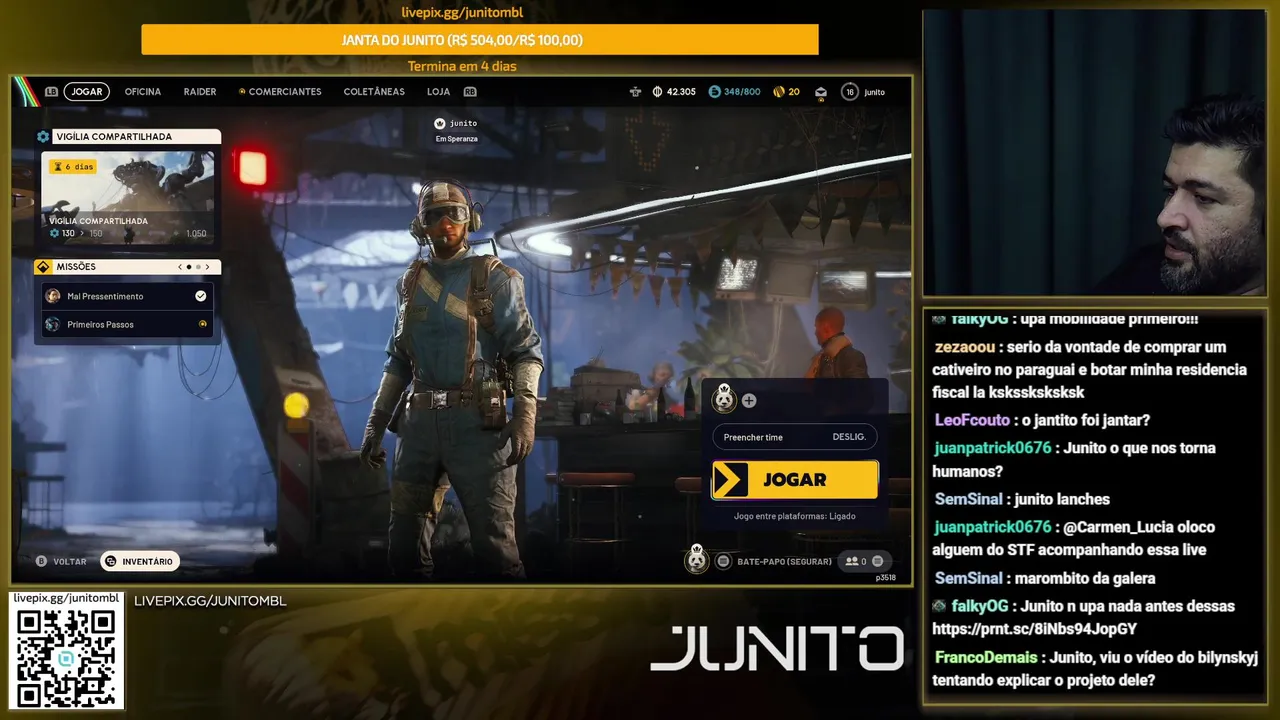Click the 6 dias timer badge

tap(73, 167)
